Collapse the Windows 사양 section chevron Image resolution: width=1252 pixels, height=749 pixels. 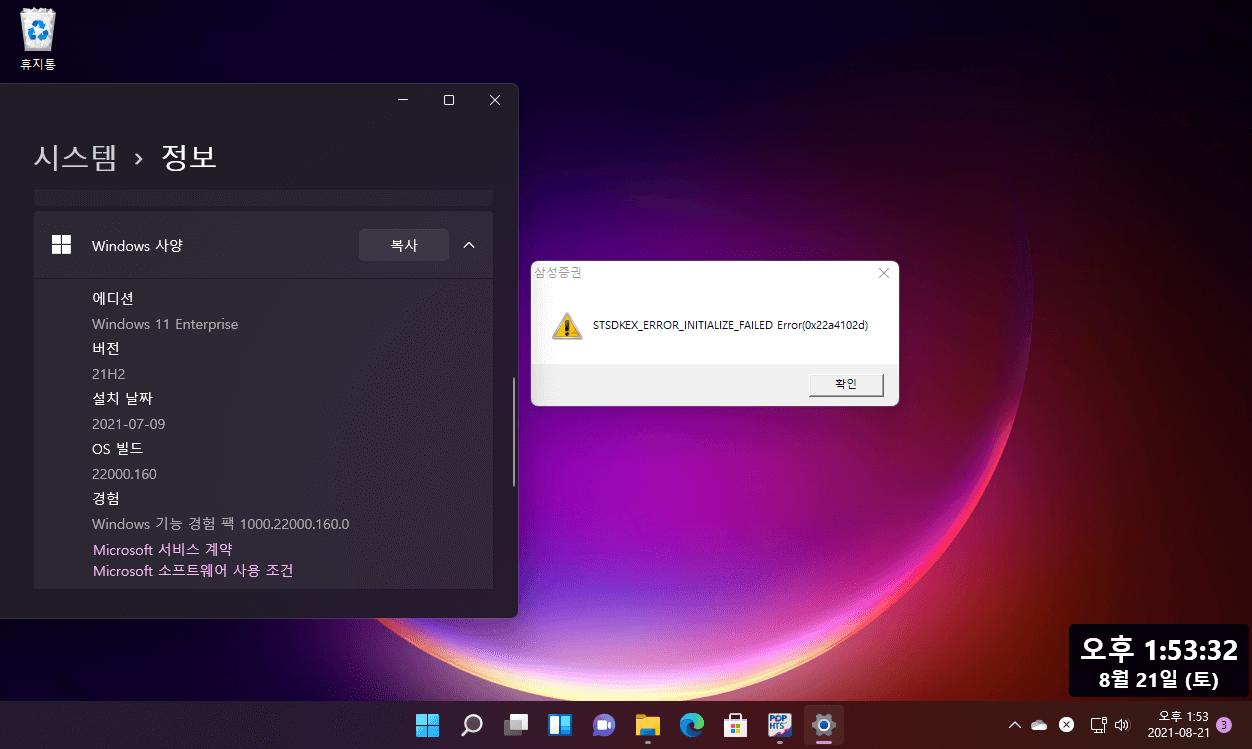point(469,245)
